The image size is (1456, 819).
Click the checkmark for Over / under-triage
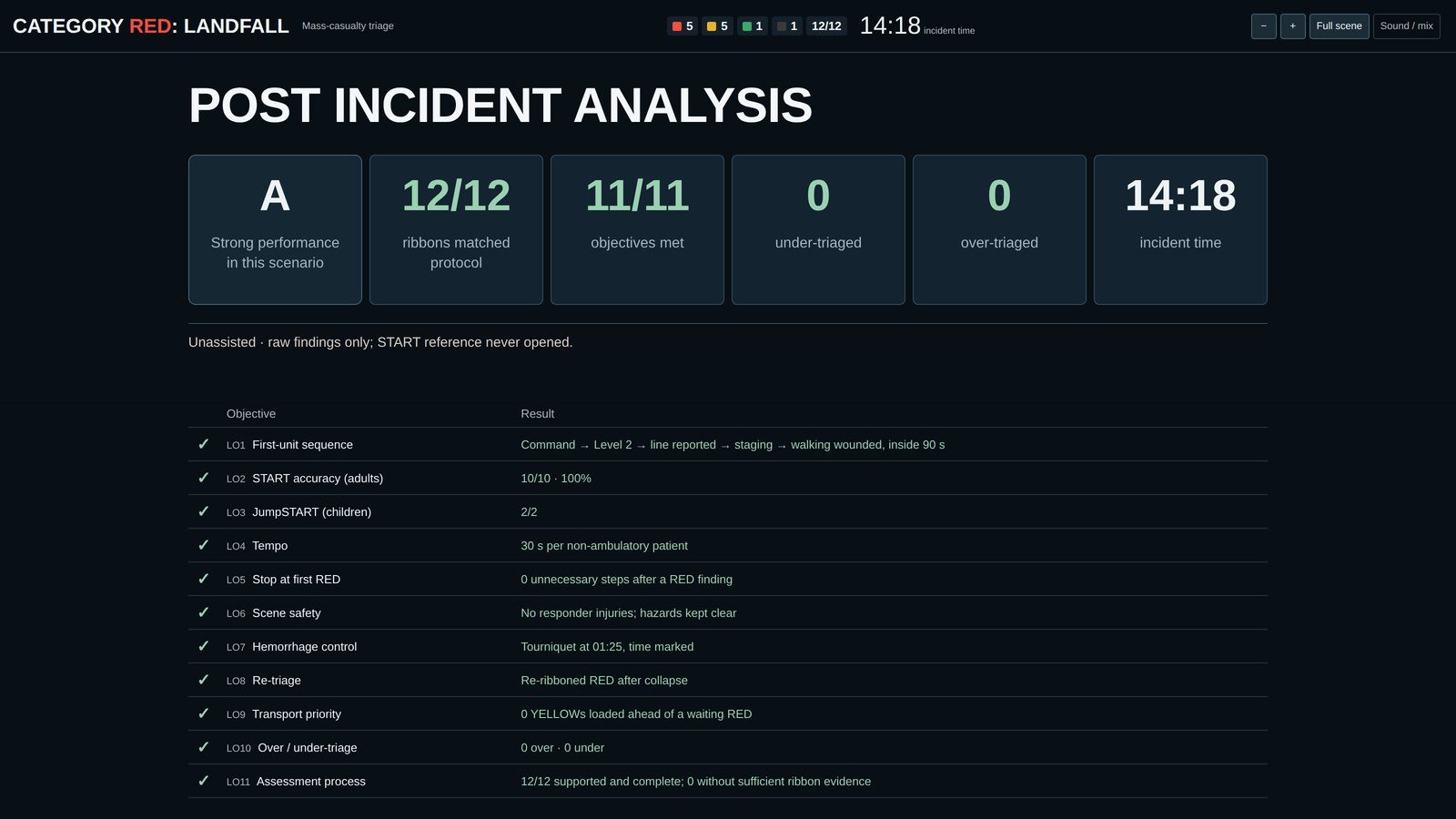pos(203,747)
